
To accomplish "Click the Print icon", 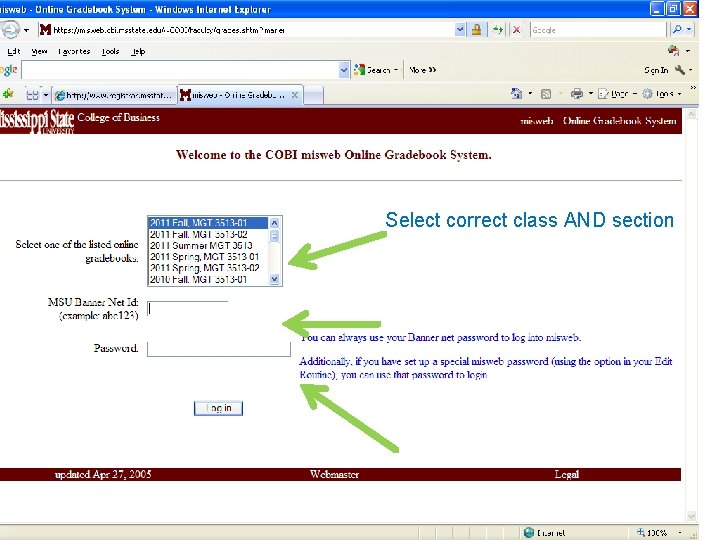I will [x=577, y=94].
